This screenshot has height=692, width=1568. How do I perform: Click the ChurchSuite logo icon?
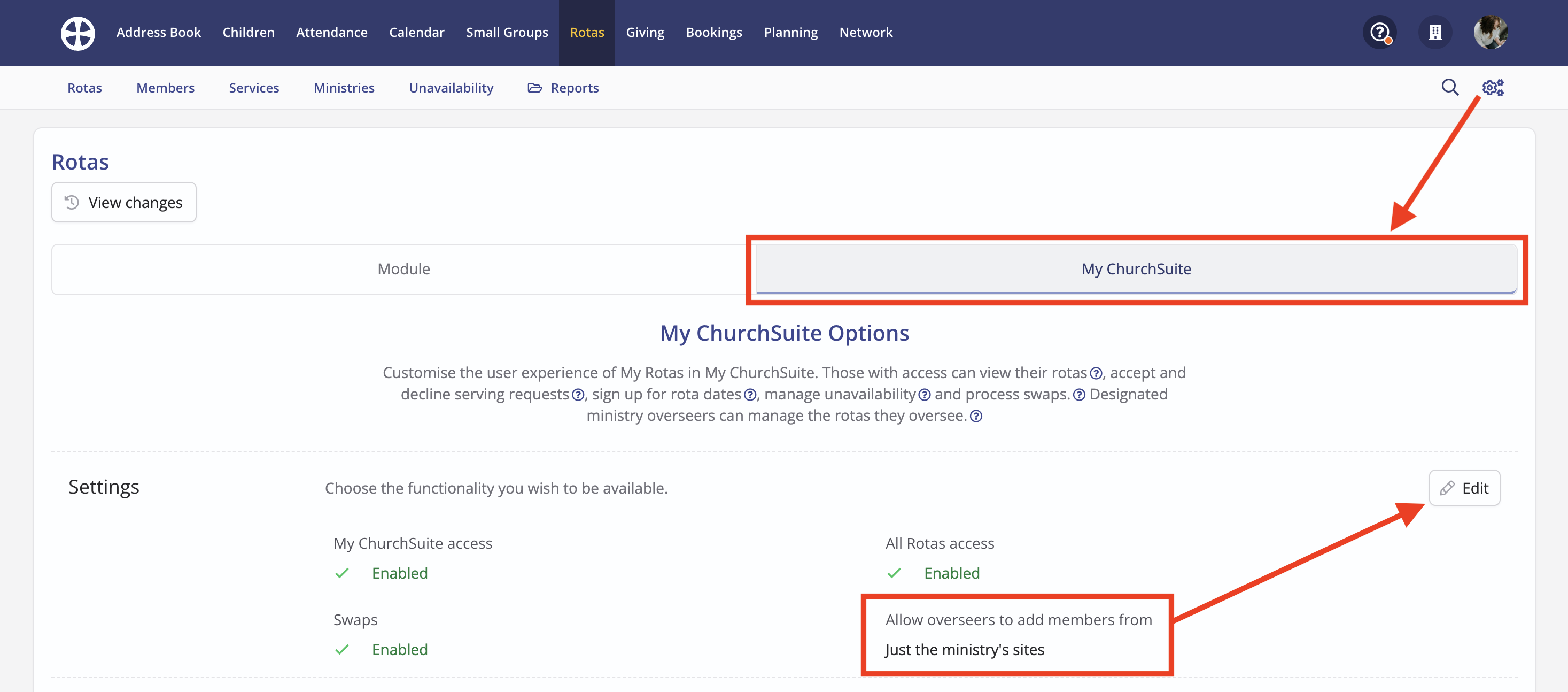78,33
